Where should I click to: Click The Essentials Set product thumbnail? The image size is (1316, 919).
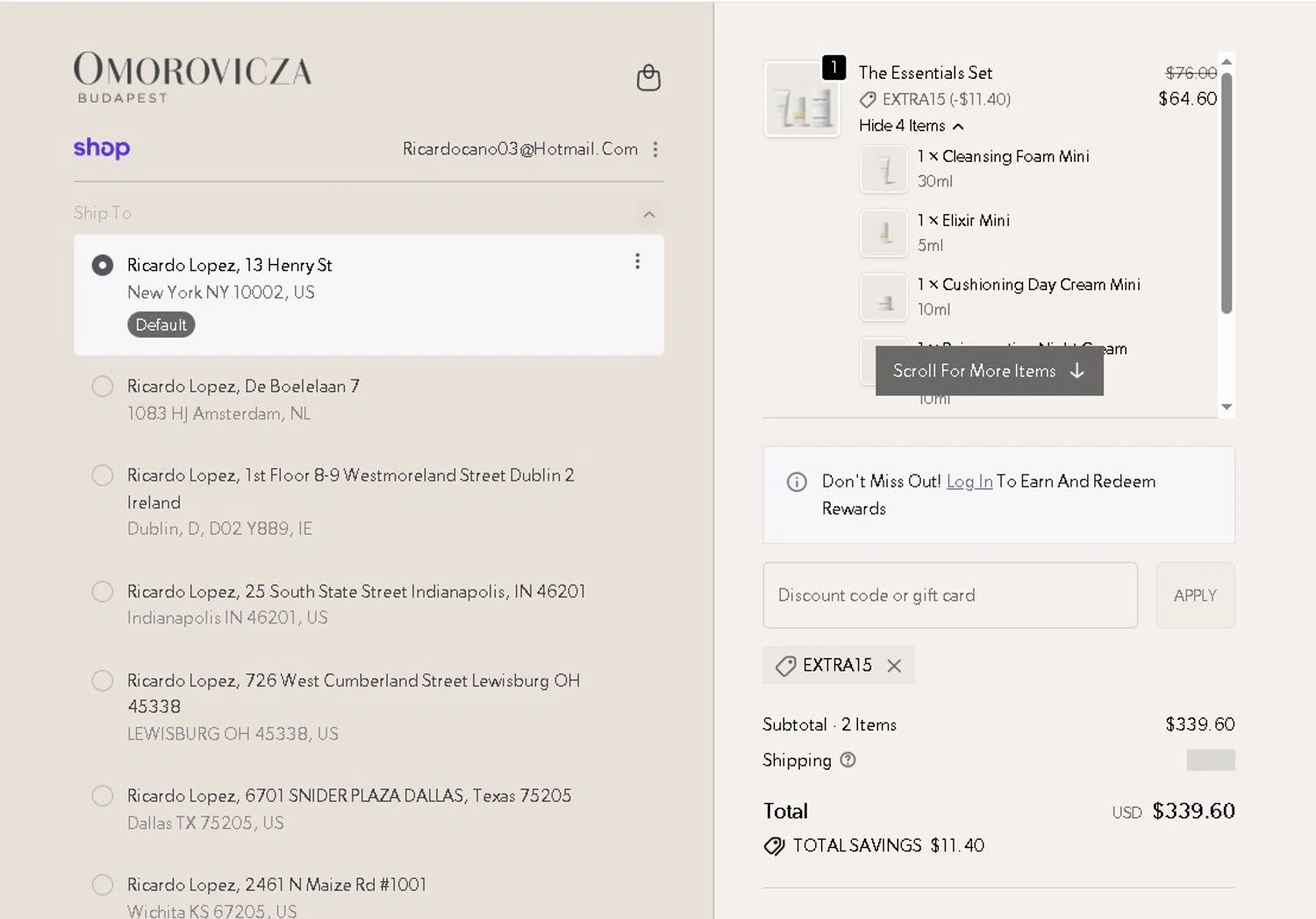pyautogui.click(x=802, y=99)
